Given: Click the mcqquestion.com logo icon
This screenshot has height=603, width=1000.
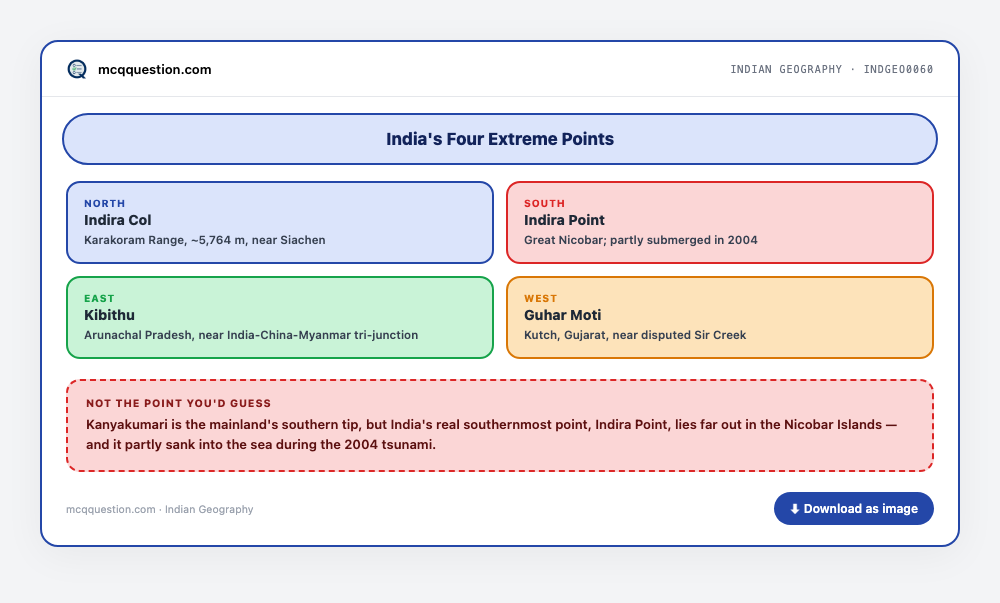Looking at the screenshot, I should click(77, 69).
